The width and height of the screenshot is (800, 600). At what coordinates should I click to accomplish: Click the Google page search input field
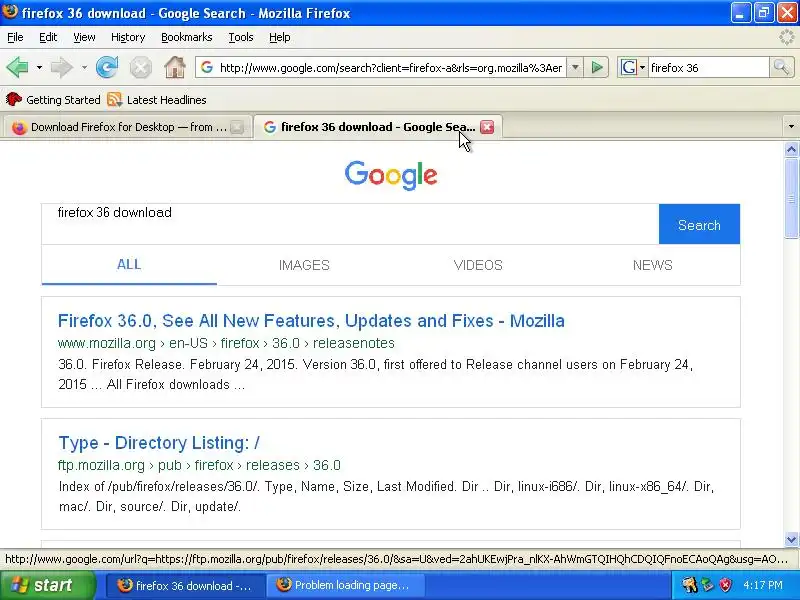tap(350, 224)
